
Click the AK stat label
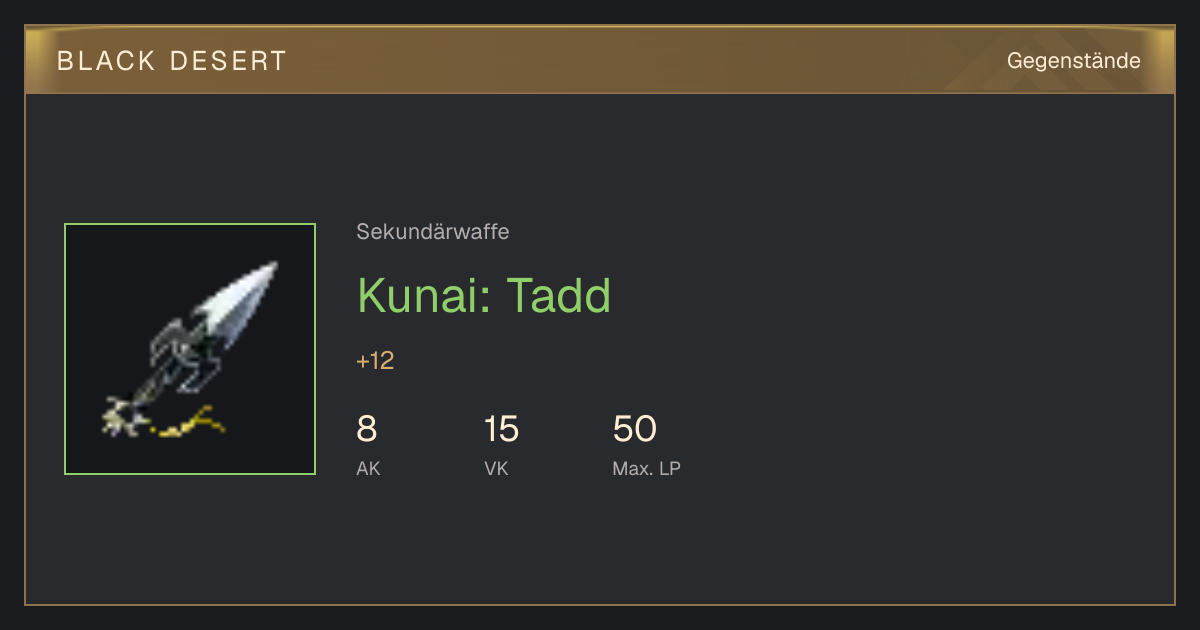pos(368,468)
